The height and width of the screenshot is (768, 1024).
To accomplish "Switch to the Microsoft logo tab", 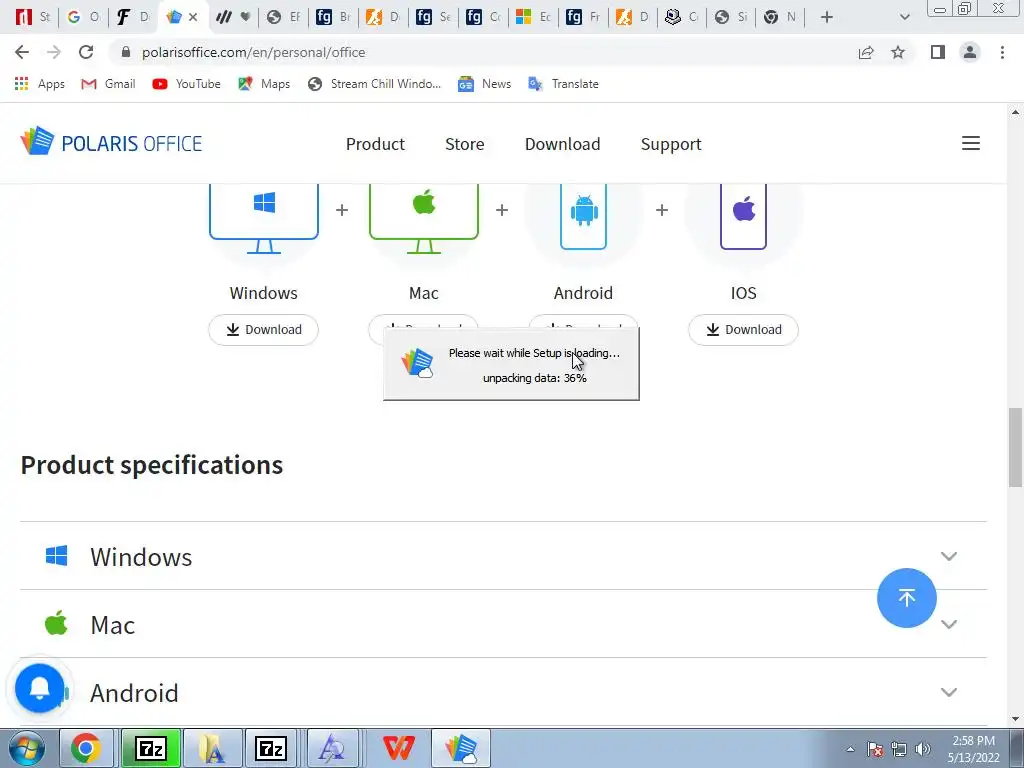I will click(533, 17).
